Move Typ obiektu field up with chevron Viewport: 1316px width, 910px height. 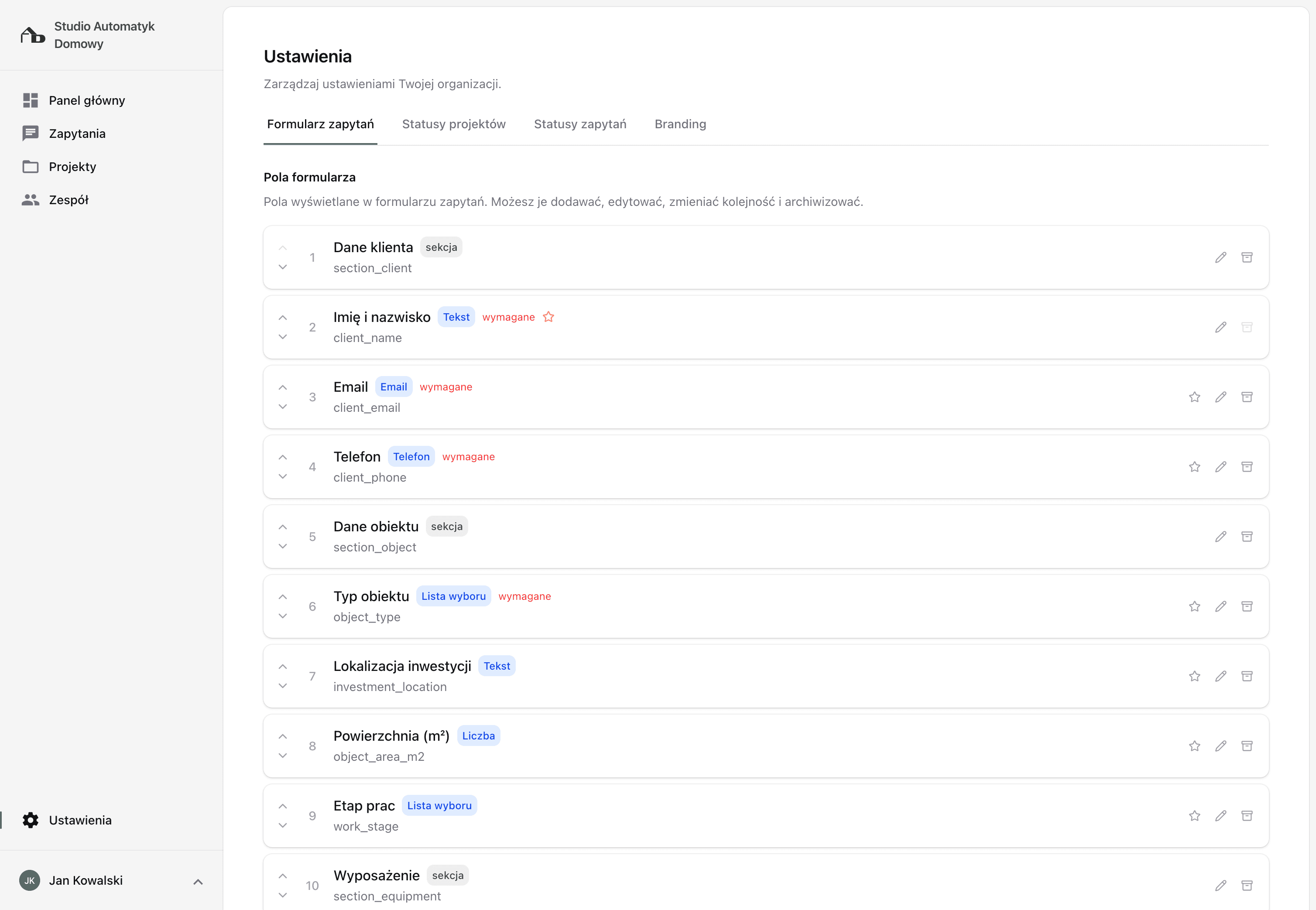[x=283, y=596]
